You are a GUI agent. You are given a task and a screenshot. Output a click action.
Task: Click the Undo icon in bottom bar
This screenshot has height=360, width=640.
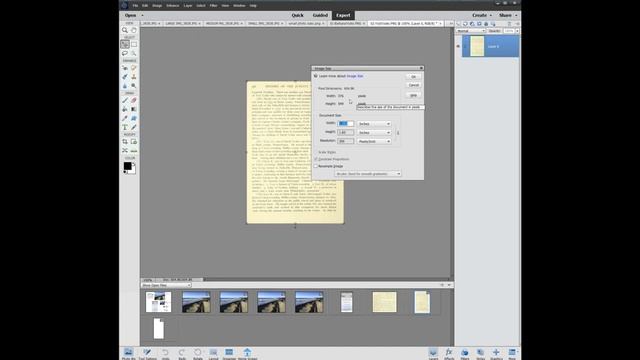click(x=165, y=353)
